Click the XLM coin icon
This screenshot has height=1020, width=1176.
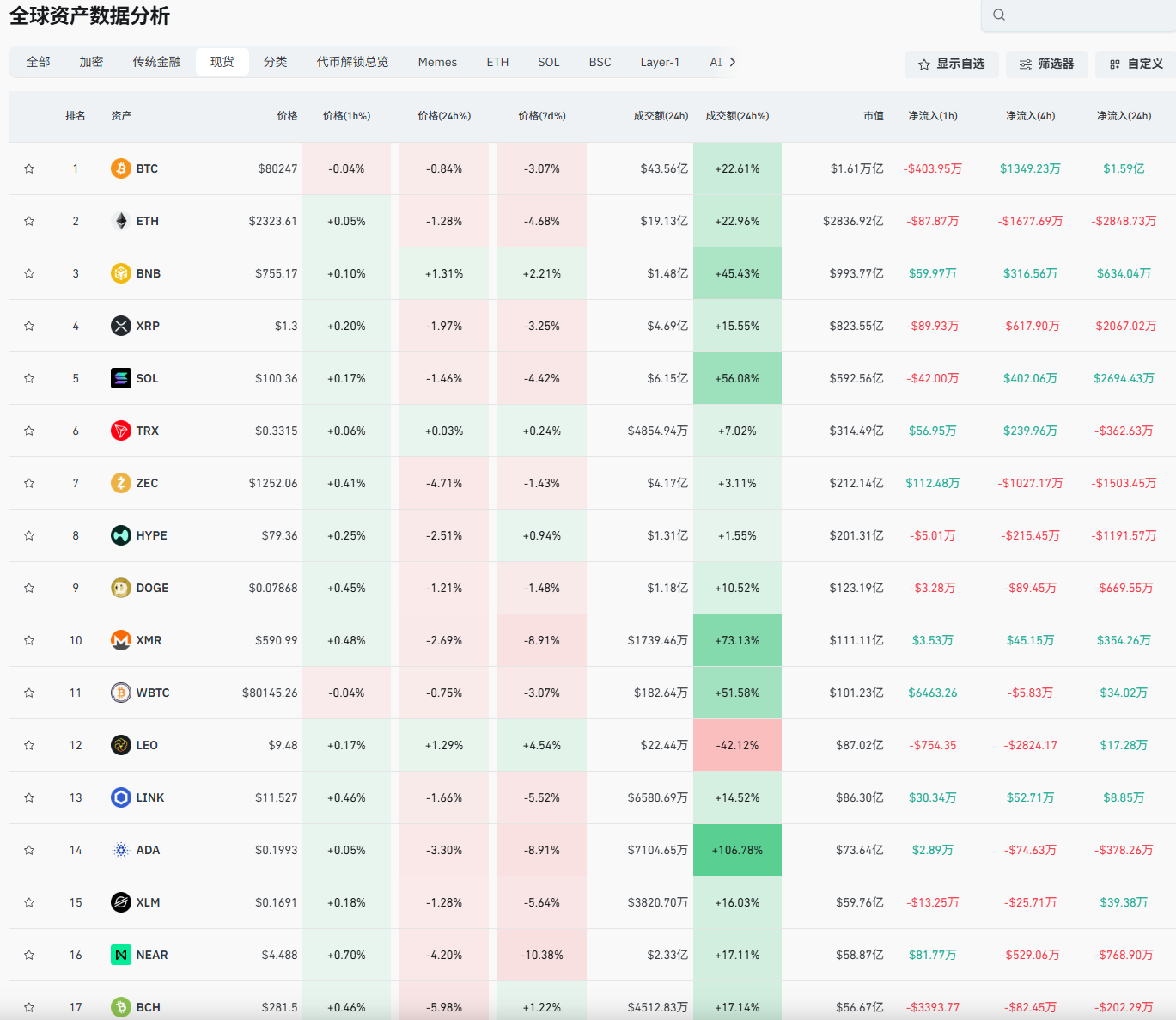point(121,902)
